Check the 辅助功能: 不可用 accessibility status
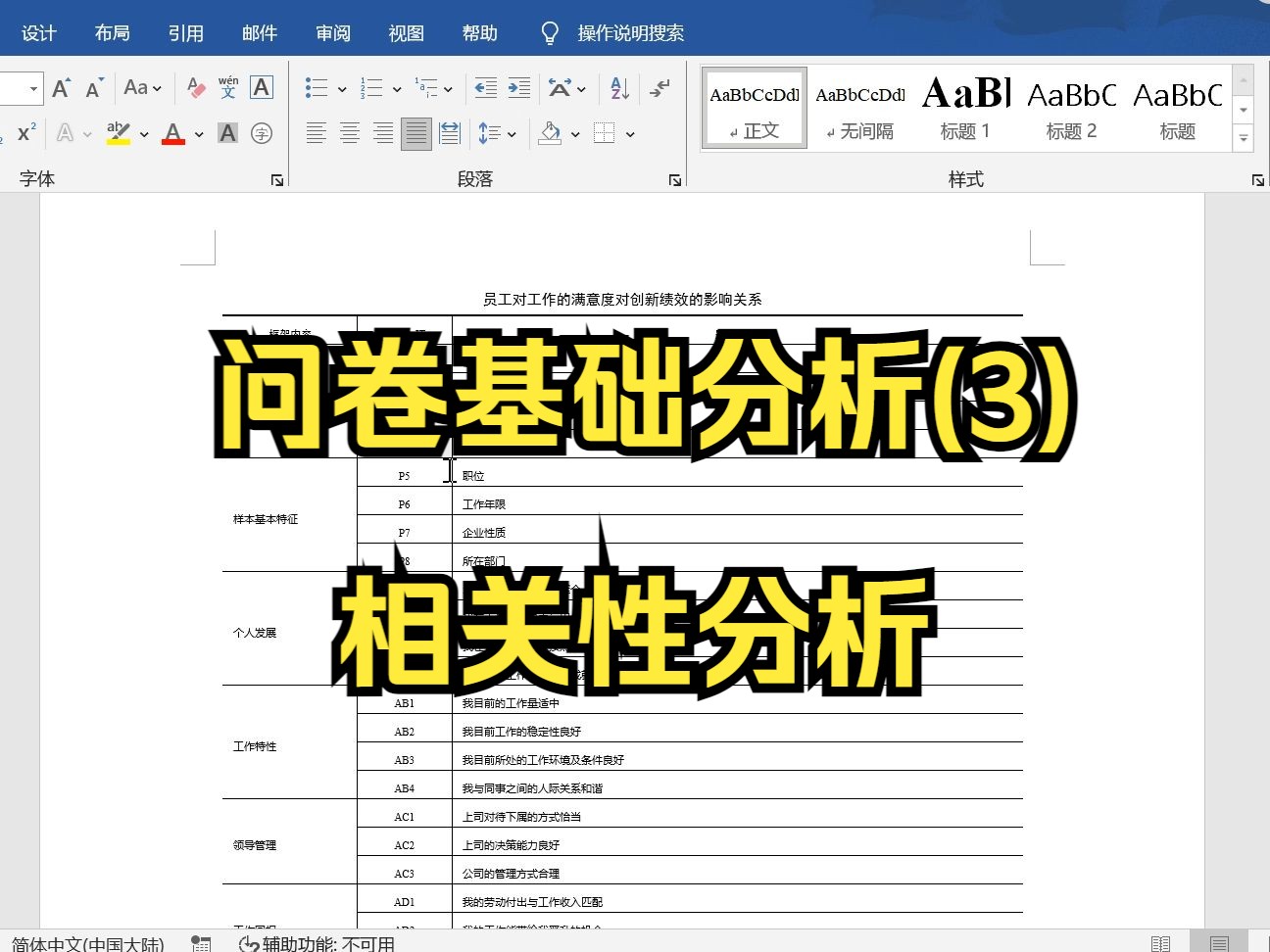 [x=317, y=943]
